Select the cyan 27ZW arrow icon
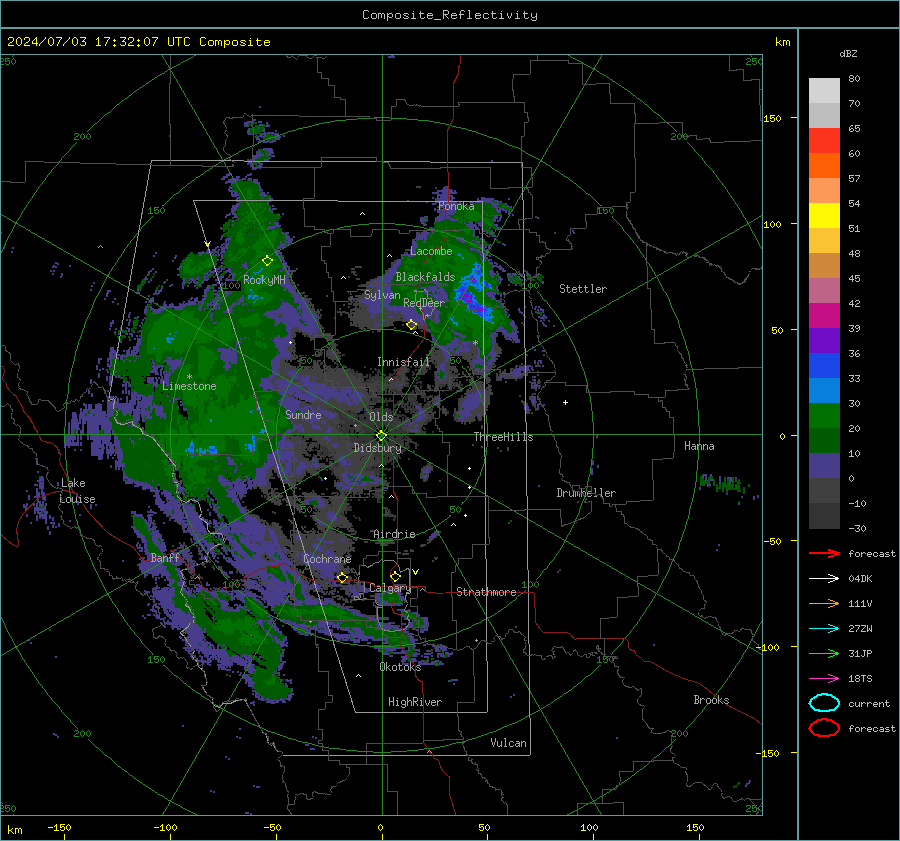The height and width of the screenshot is (841, 900). (x=824, y=629)
